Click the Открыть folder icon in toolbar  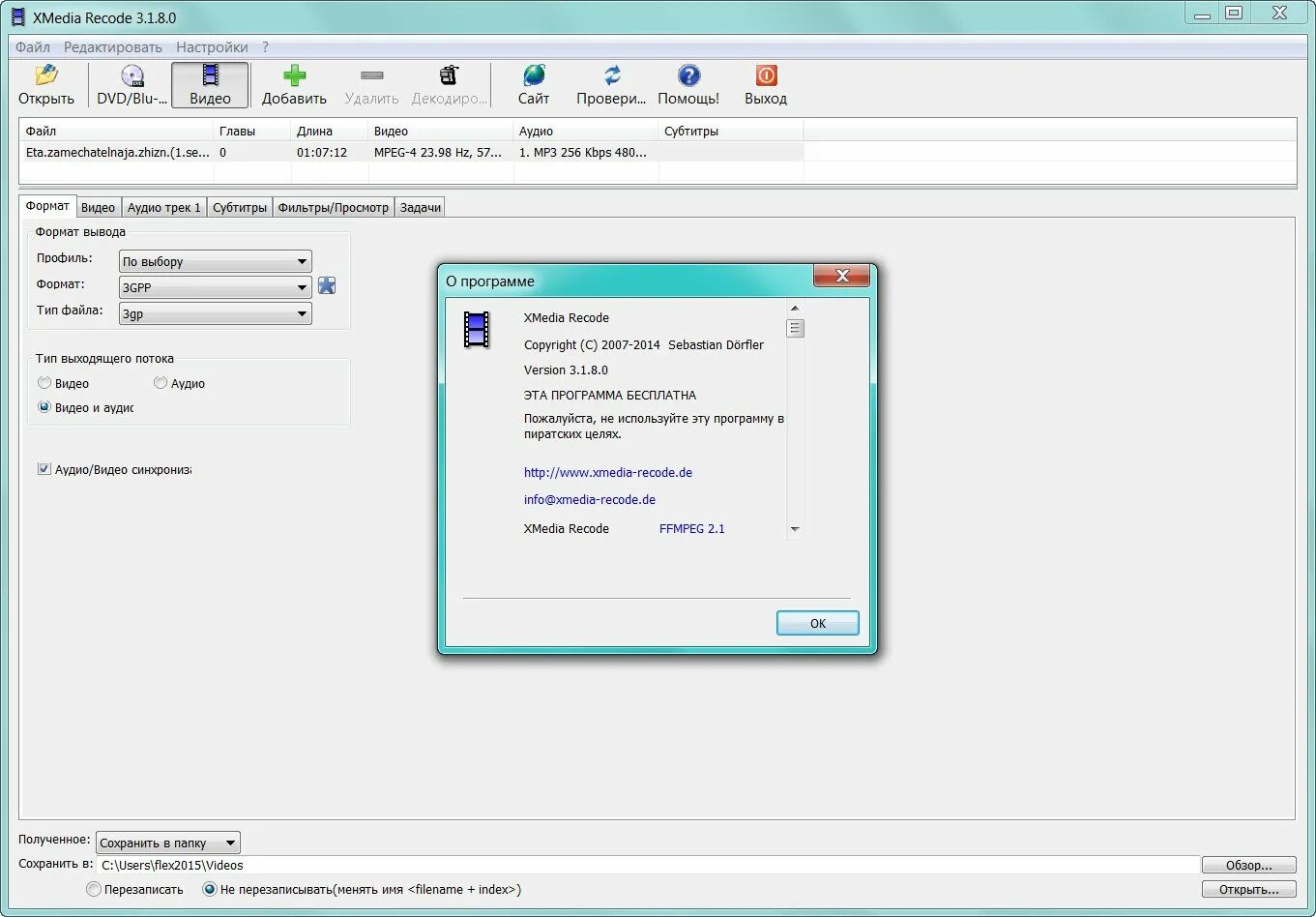pos(45,75)
